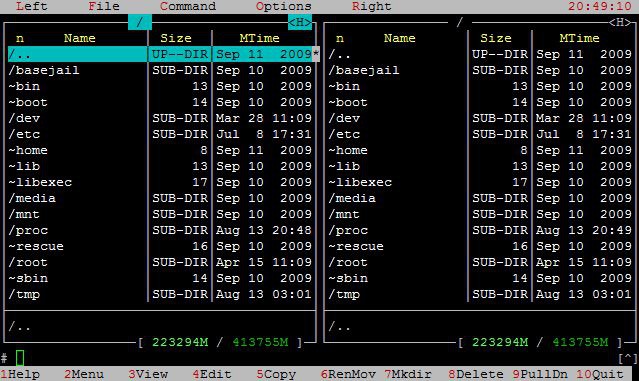Click the 20:49:10 clock in menu bar
Viewport: 639px width, 381px height.
pyautogui.click(x=600, y=7)
